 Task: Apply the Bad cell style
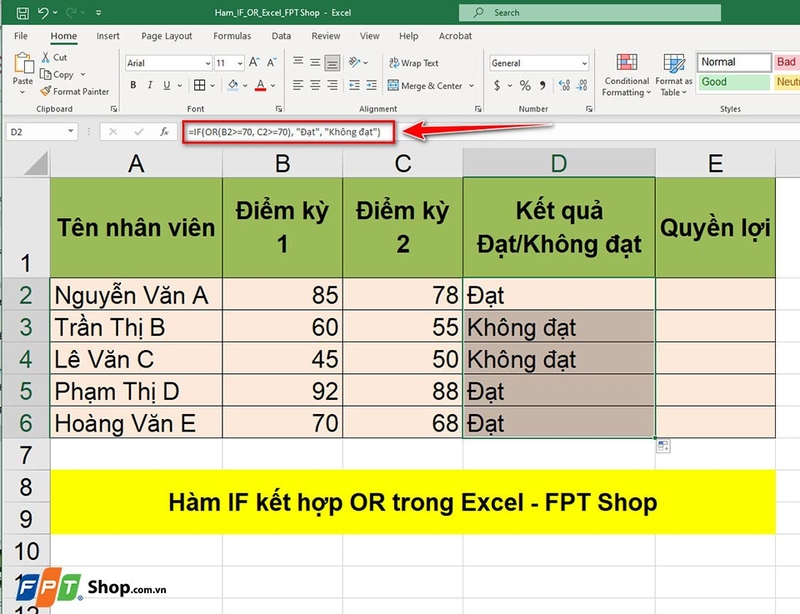click(786, 62)
